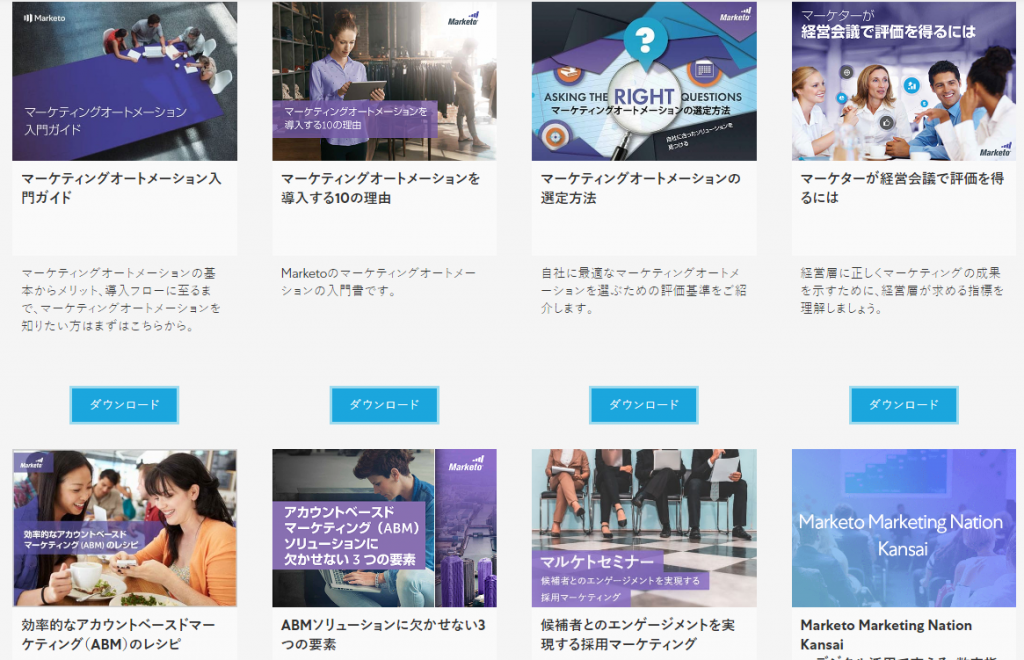Click the description starting 自社に最適なマーケティングオートメーション
This screenshot has width=1024, height=660.
click(x=643, y=290)
